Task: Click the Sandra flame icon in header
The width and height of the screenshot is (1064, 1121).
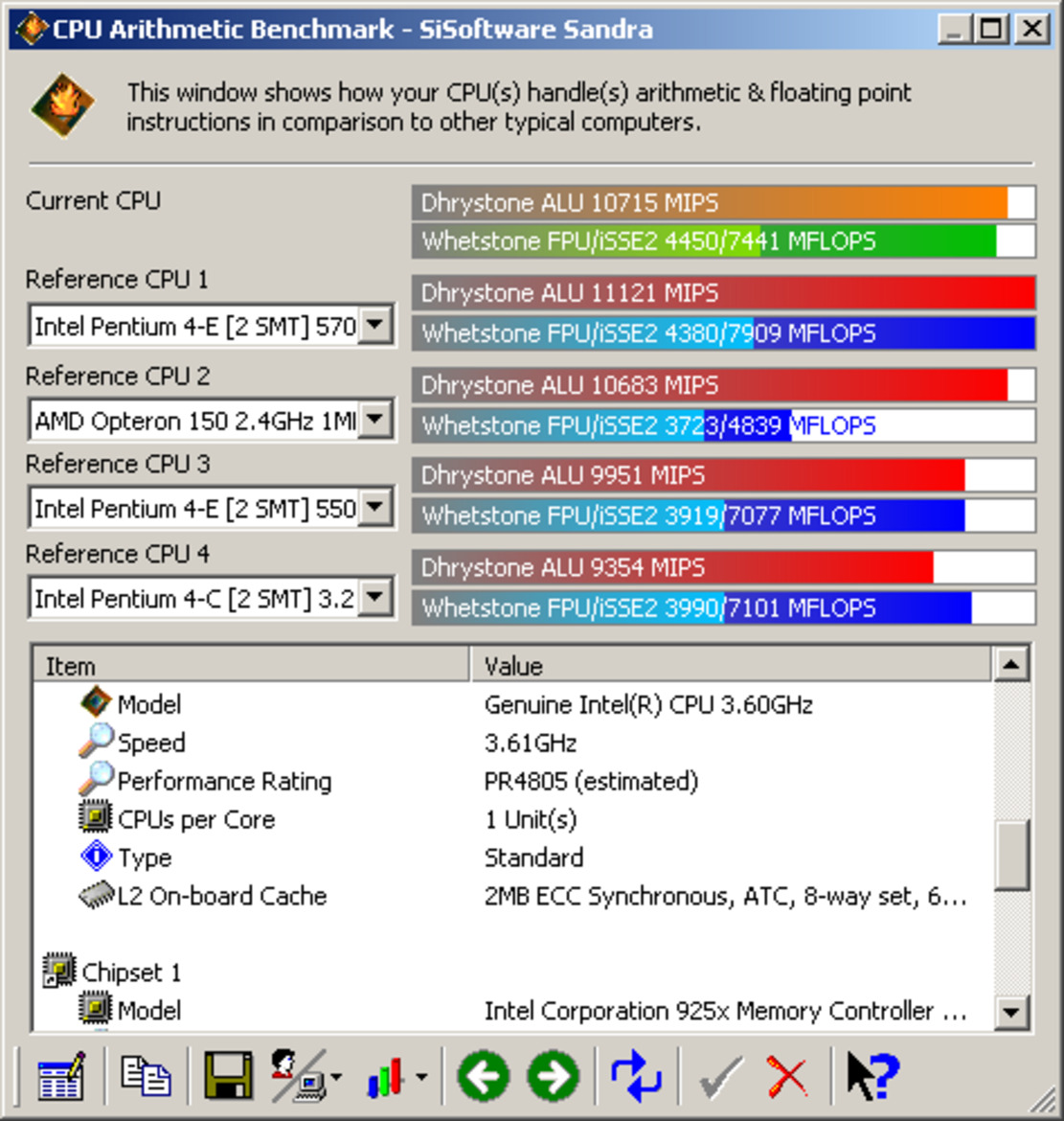Action: tap(63, 105)
